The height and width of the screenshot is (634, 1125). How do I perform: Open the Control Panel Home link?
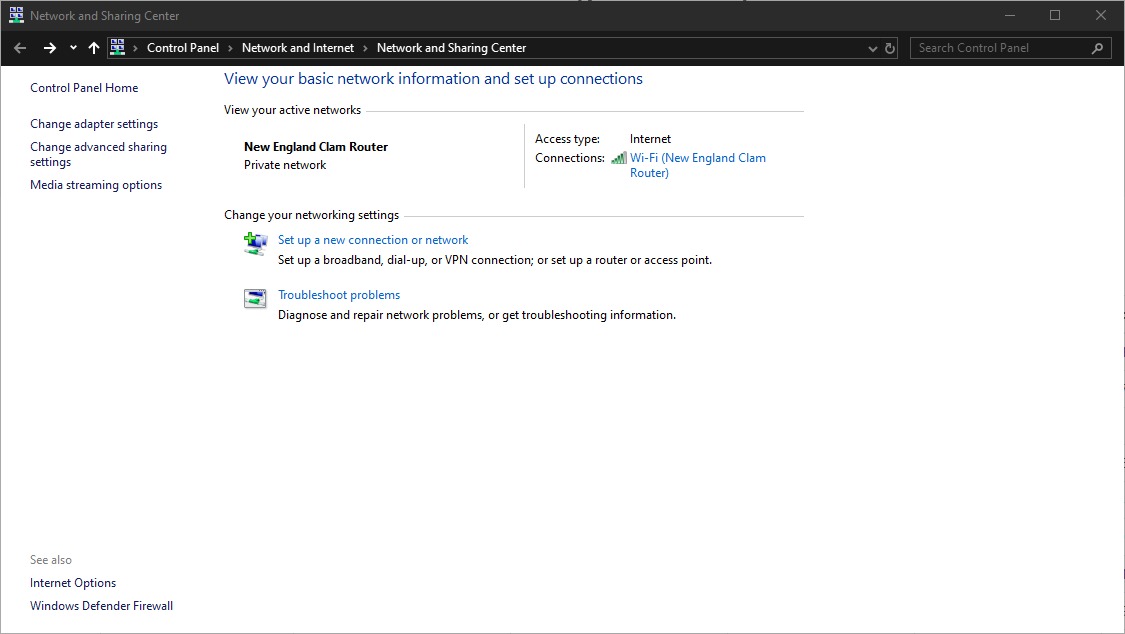[x=84, y=88]
